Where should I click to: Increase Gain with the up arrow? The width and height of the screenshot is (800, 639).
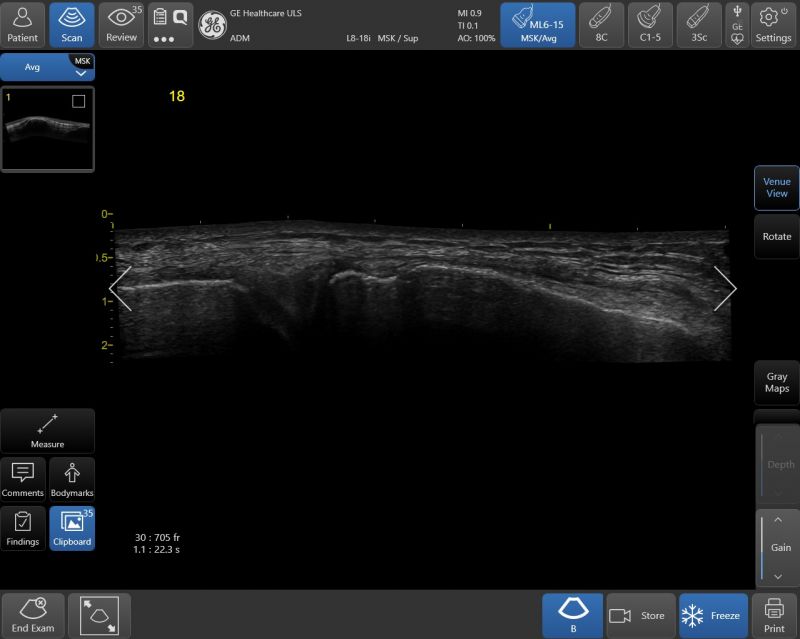click(x=778, y=520)
